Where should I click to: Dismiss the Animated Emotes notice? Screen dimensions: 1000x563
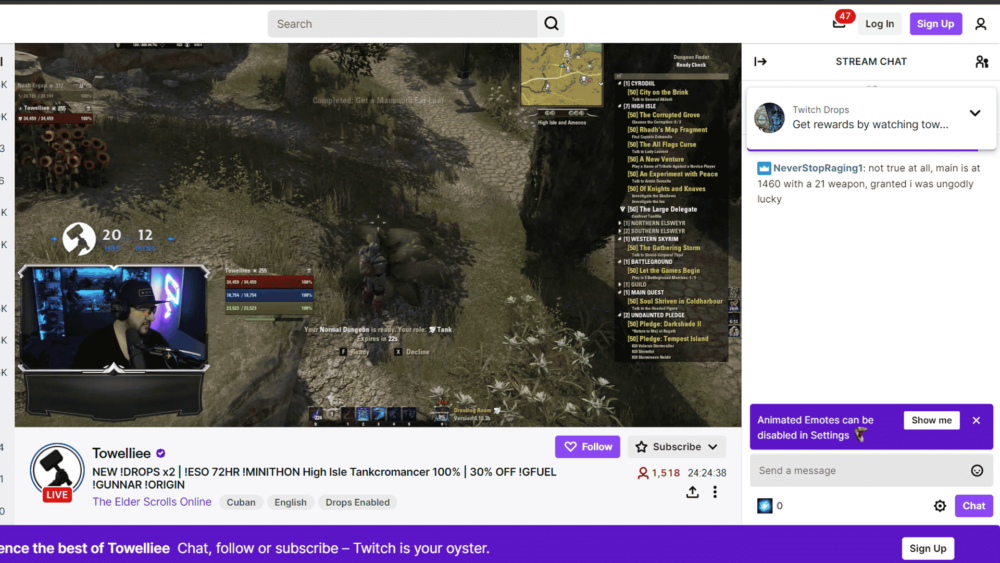point(976,420)
